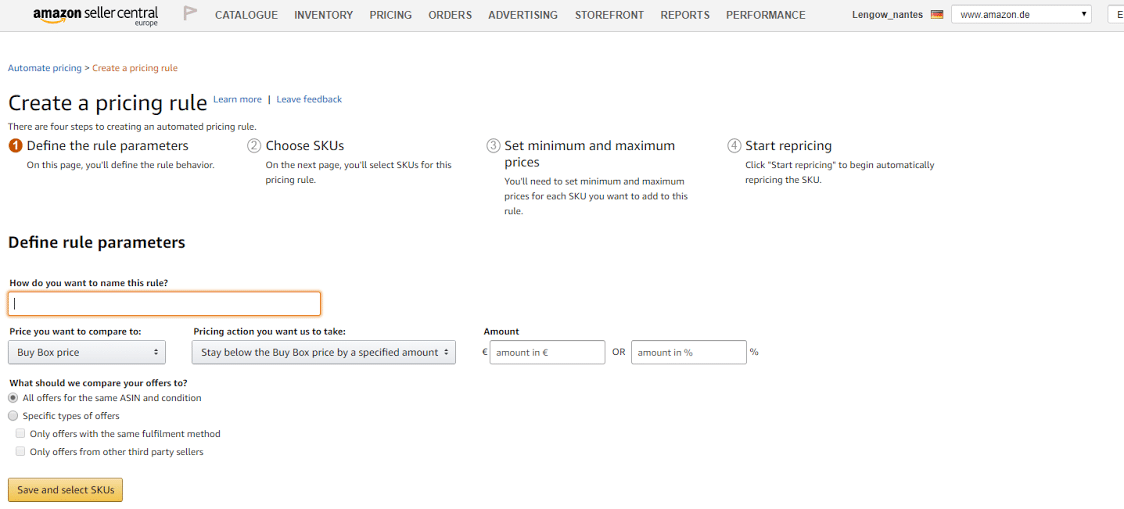
Task: Check Only offers with same fulfilment method
Action: tap(21, 434)
